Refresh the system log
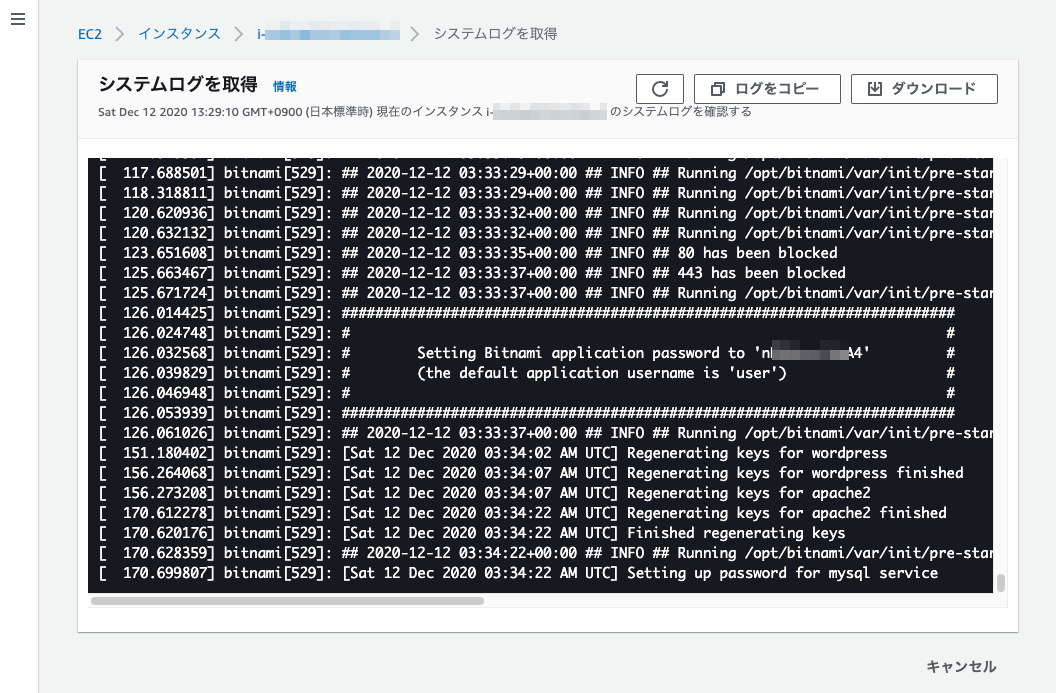Screen dimensions: 1056x693 (x=659, y=89)
